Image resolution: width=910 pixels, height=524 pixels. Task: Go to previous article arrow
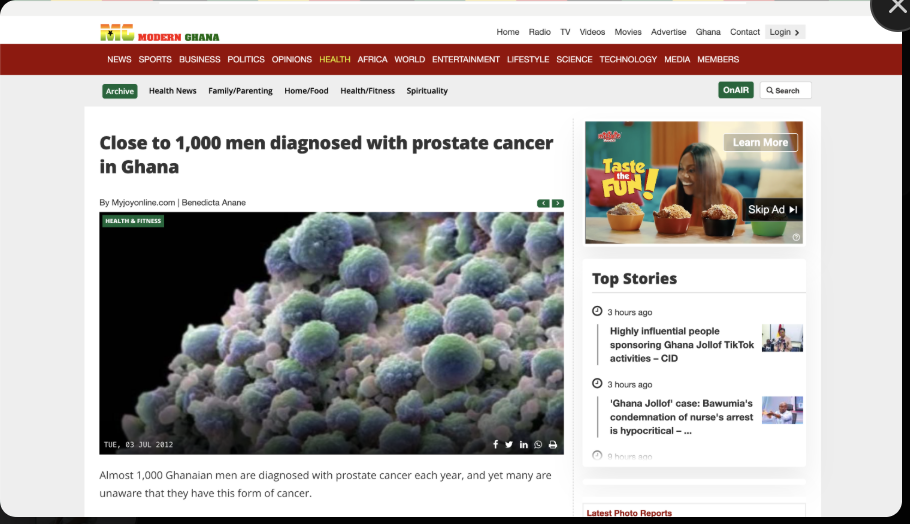(543, 203)
